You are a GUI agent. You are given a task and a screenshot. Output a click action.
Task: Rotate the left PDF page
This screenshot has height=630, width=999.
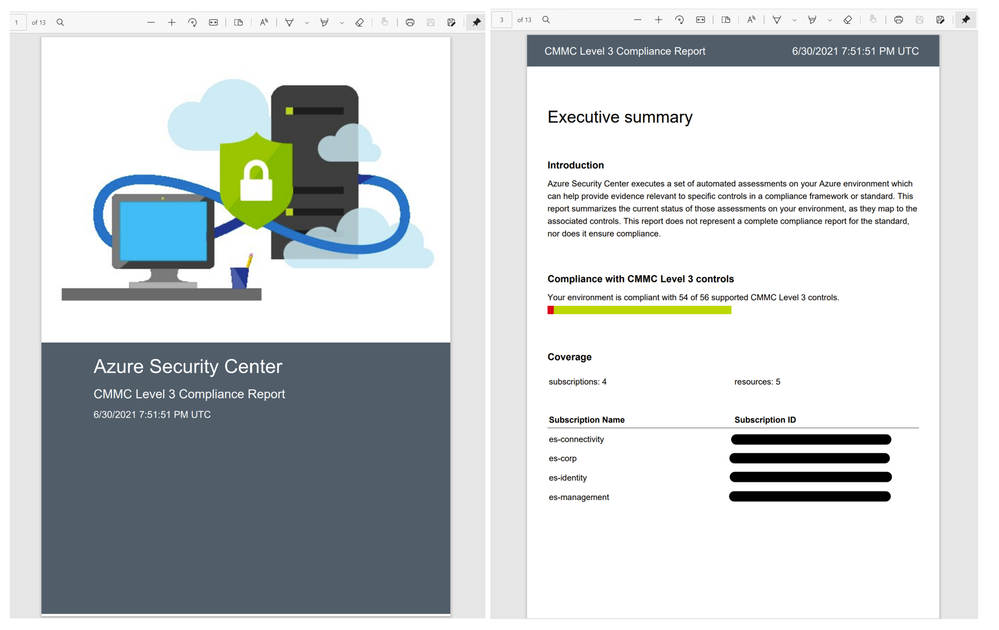click(192, 22)
